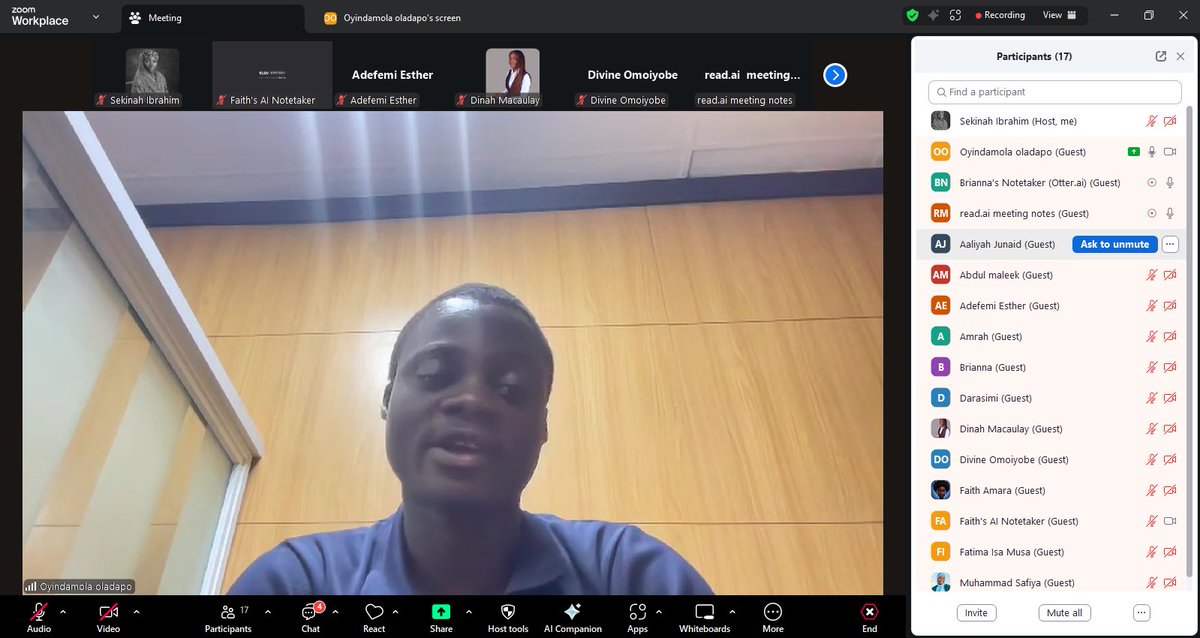Open the More options menu
The width and height of the screenshot is (1200, 638).
coord(773,616)
